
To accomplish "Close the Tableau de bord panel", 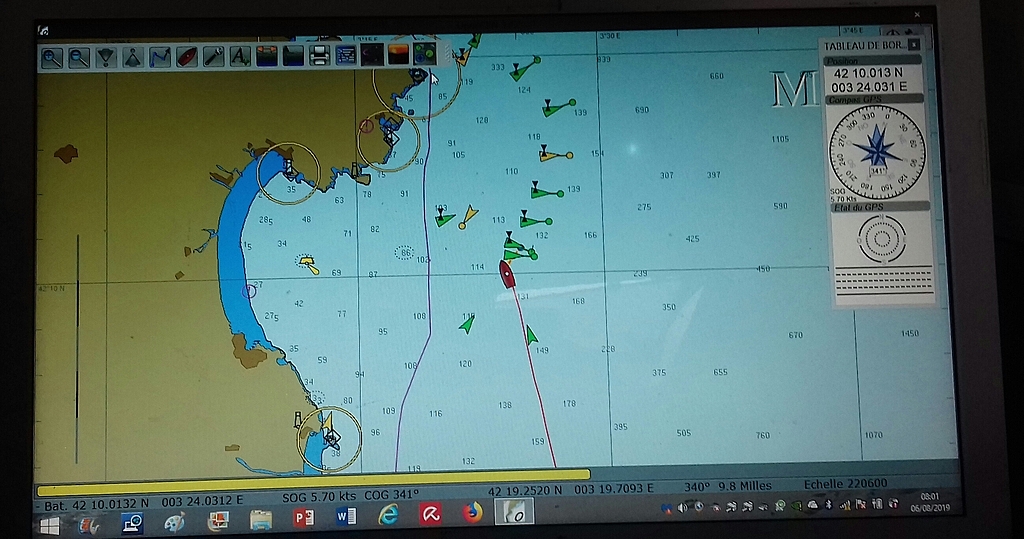I will click(914, 45).
